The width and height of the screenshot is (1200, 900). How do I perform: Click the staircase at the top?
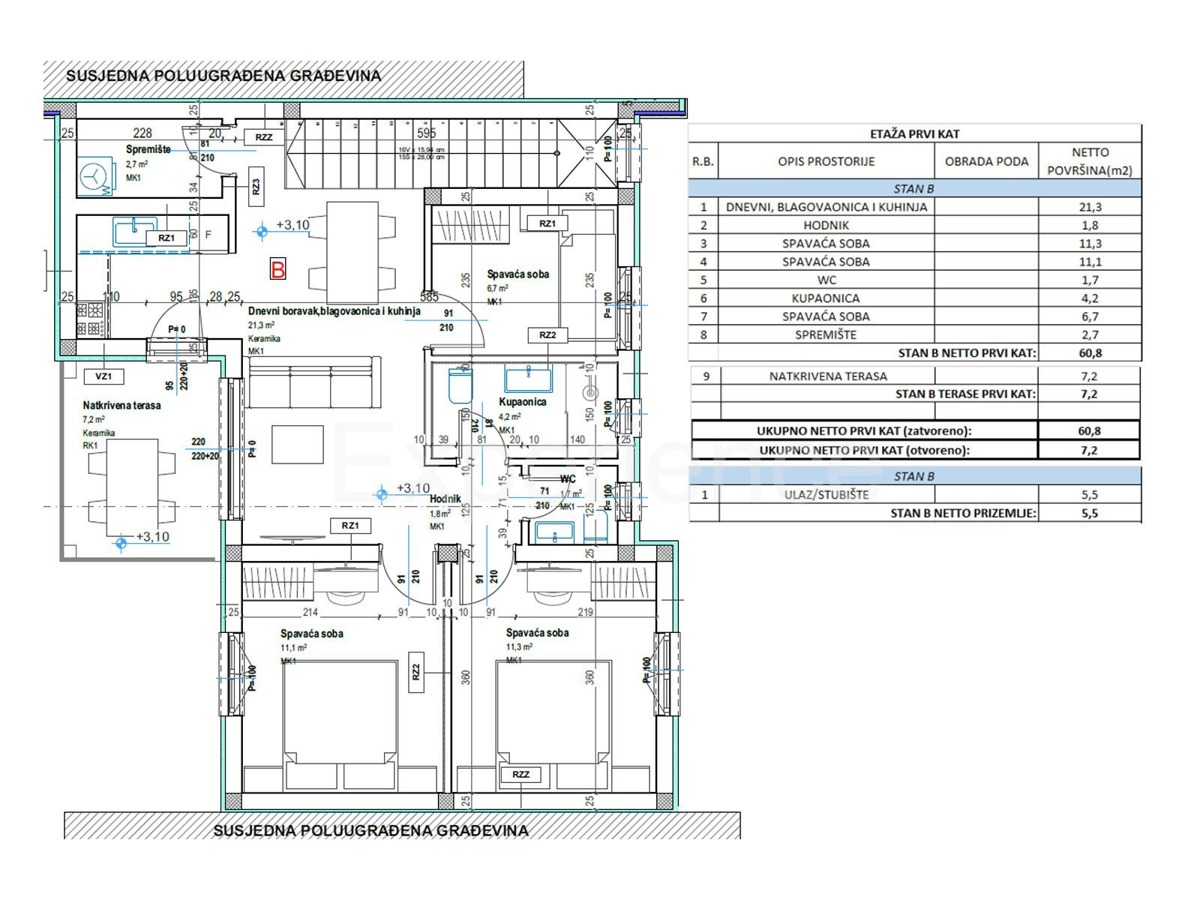pos(420,157)
